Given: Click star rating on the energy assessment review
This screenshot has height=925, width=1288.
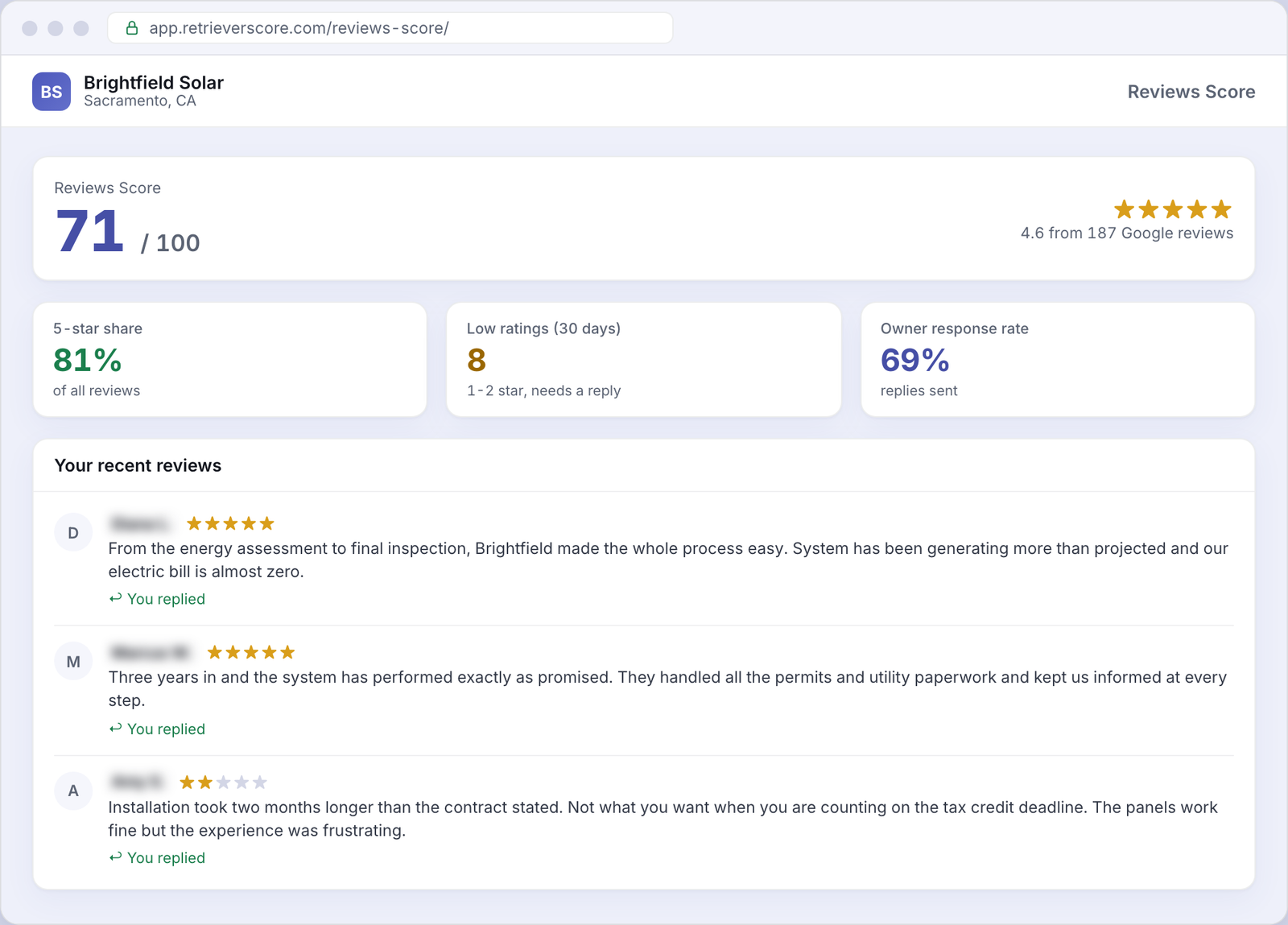Looking at the screenshot, I should pos(230,524).
